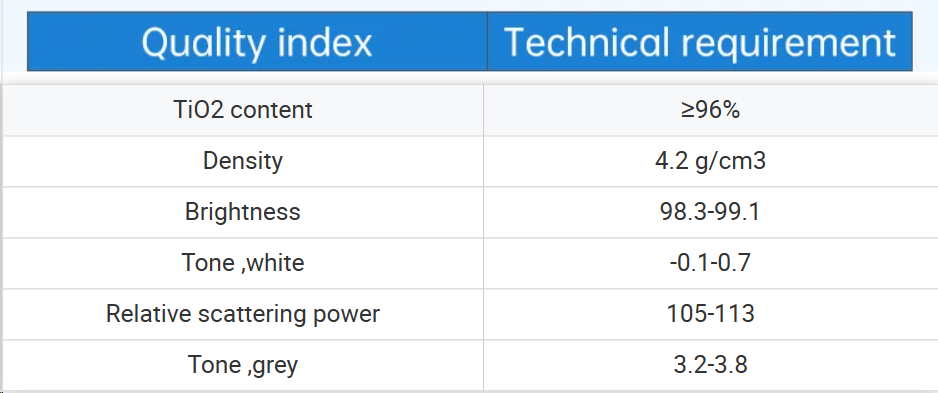Click the word 'scattering' in table
Image resolution: width=938 pixels, height=393 pixels.
[x=252, y=314]
